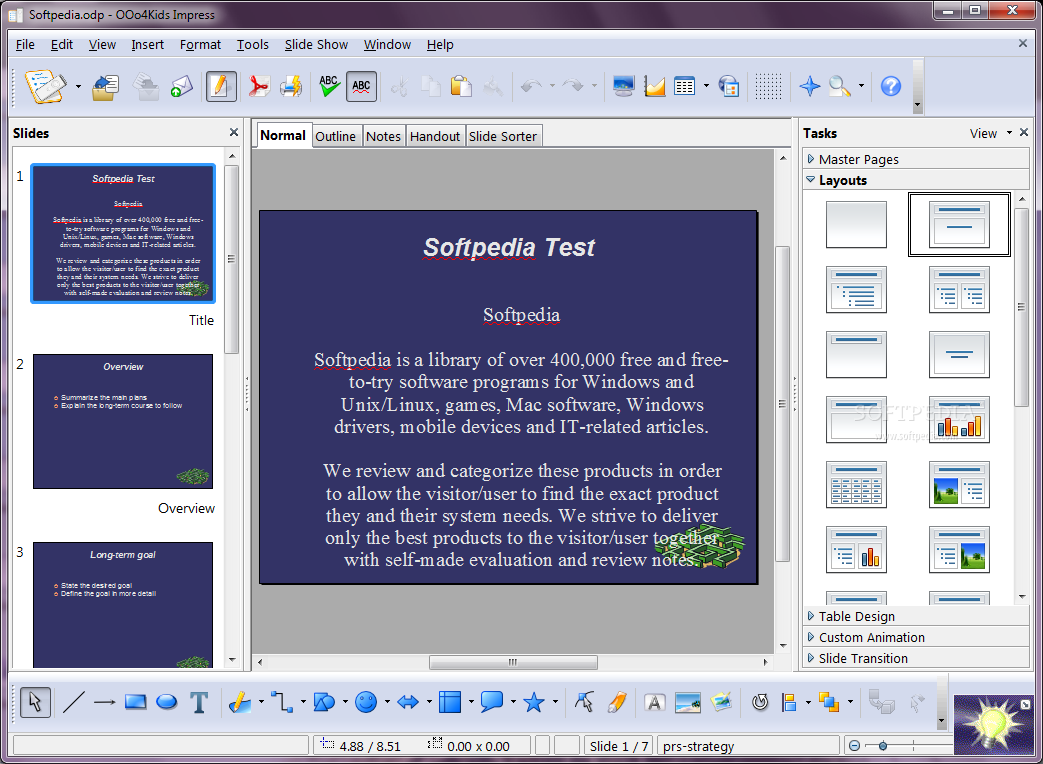The height and width of the screenshot is (764, 1043).
Task: Open New document dropdown arrow
Action: click(x=78, y=86)
